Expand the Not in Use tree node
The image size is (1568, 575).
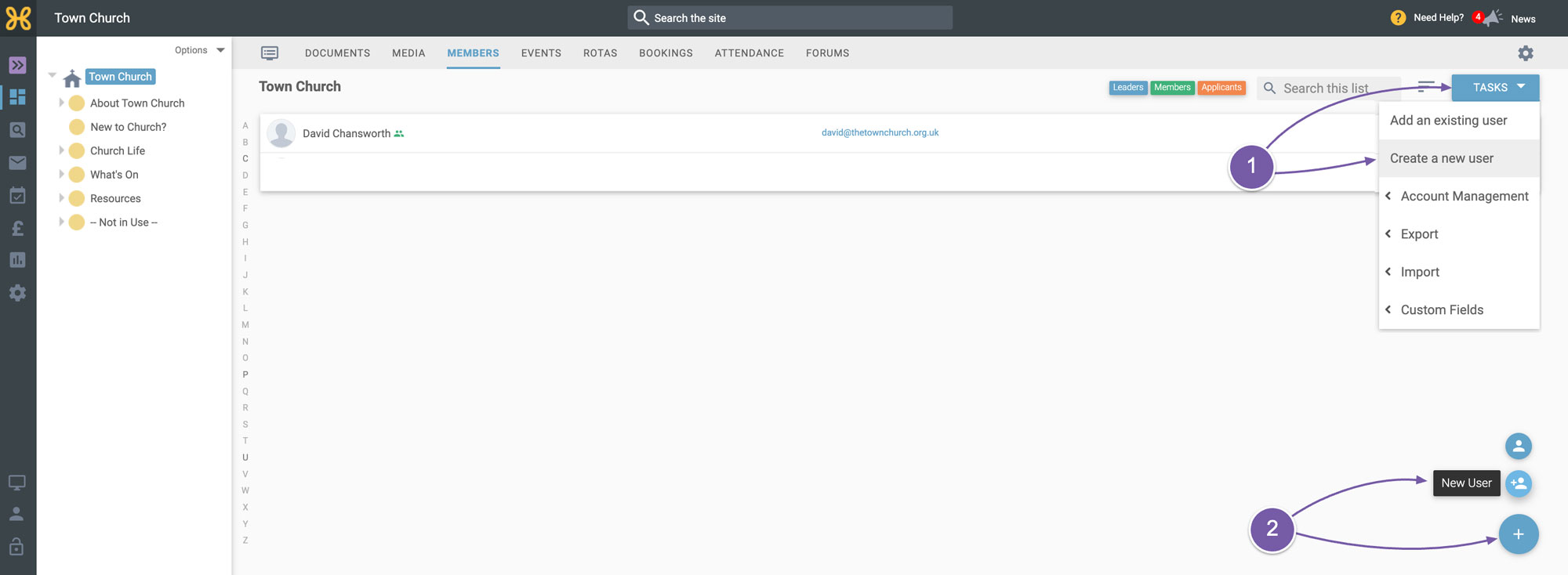pyautogui.click(x=61, y=222)
